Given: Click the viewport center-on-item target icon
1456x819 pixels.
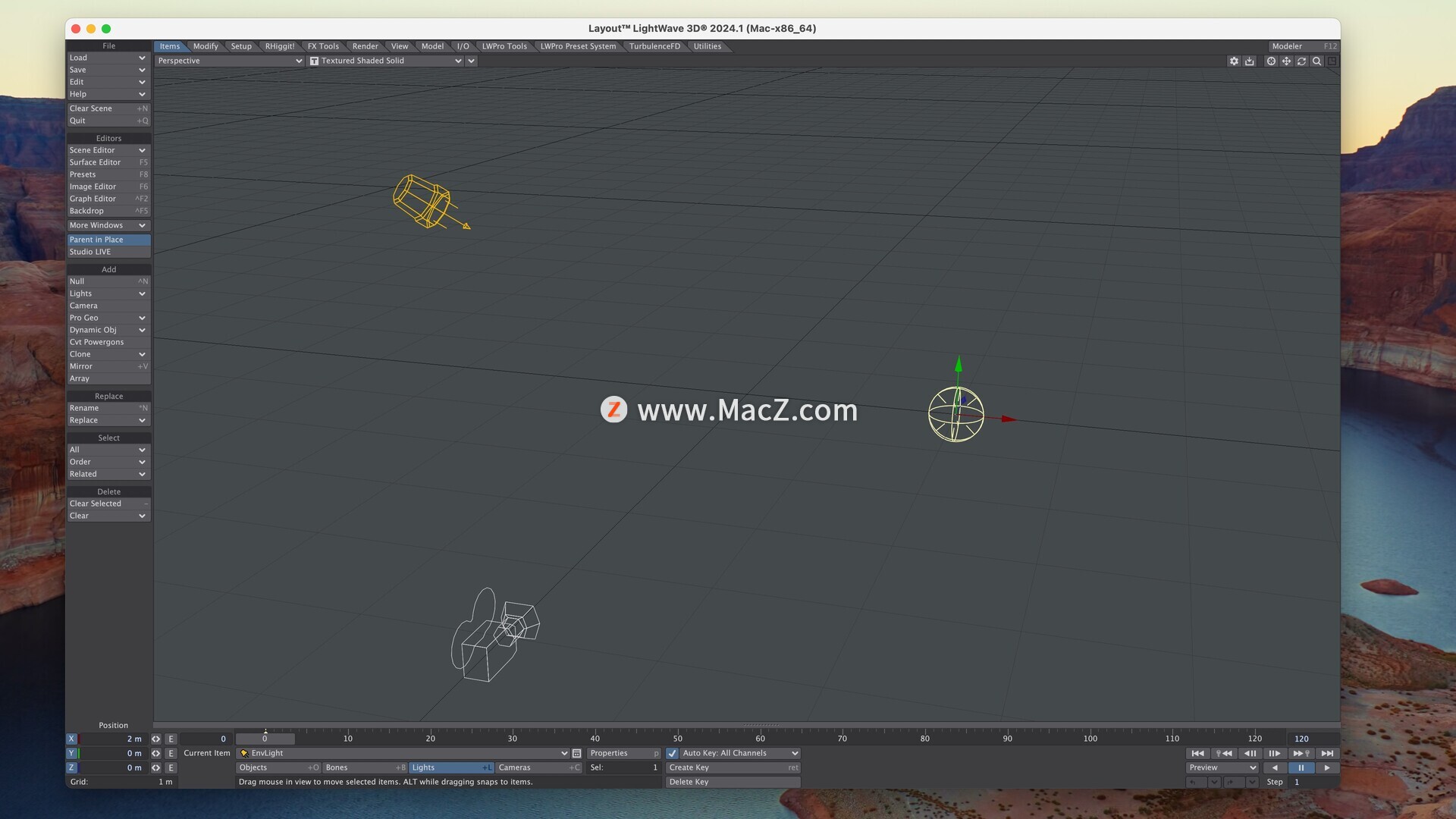Looking at the screenshot, I should (1271, 61).
